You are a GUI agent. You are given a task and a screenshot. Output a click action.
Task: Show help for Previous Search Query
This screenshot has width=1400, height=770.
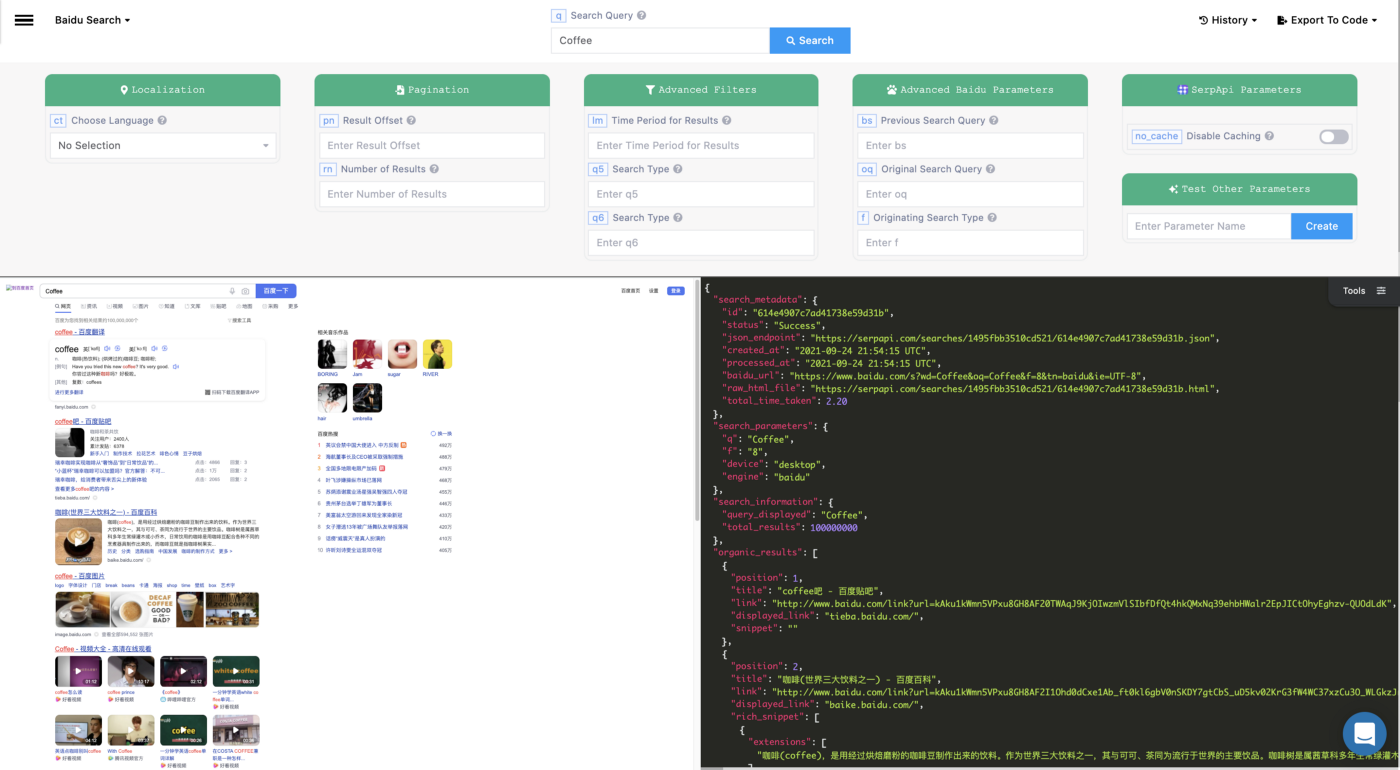[994, 121]
